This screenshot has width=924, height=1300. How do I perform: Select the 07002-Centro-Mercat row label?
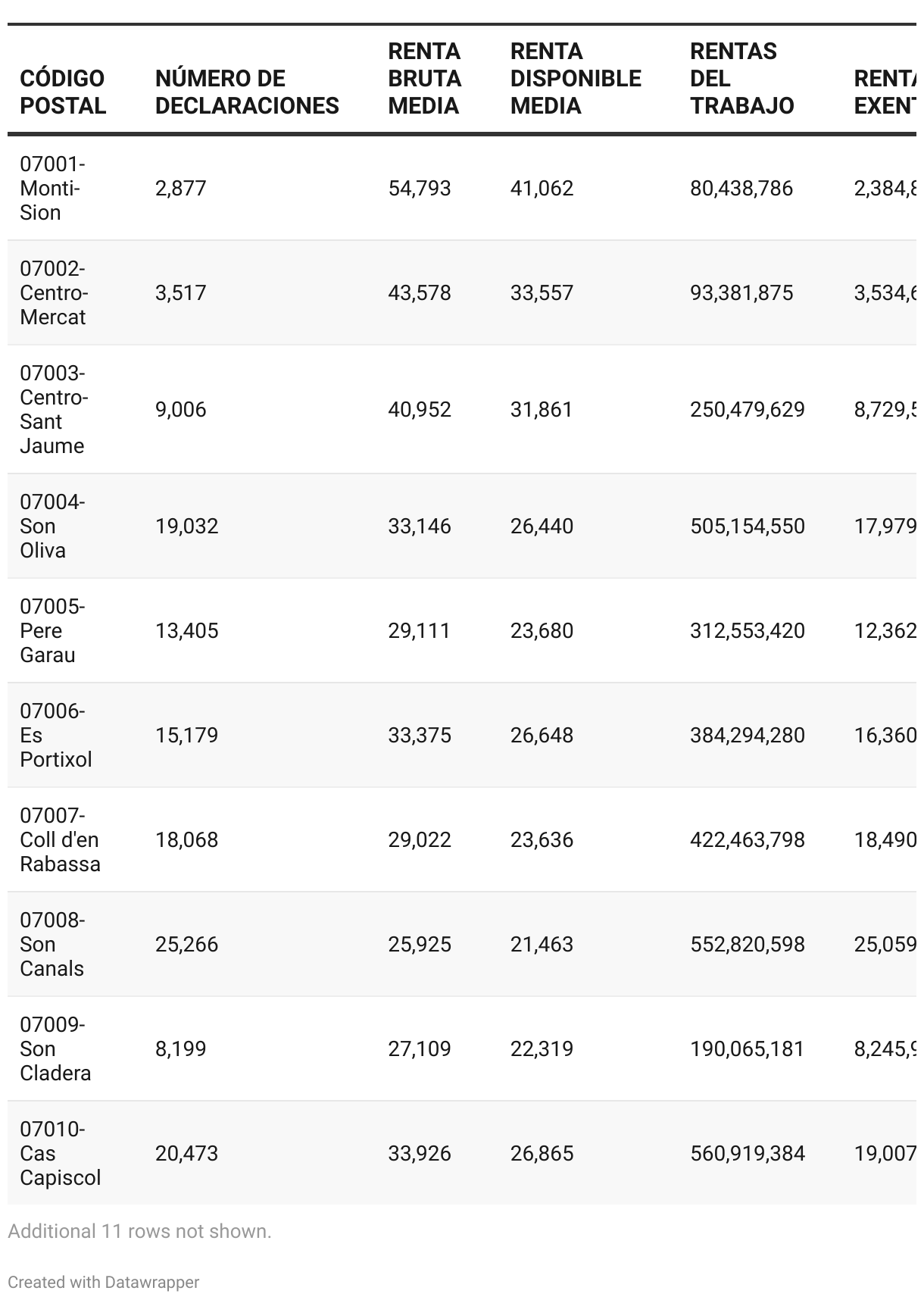coord(54,292)
